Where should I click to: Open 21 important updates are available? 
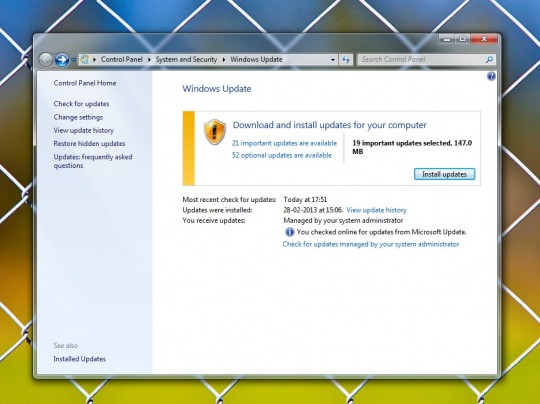[284, 143]
